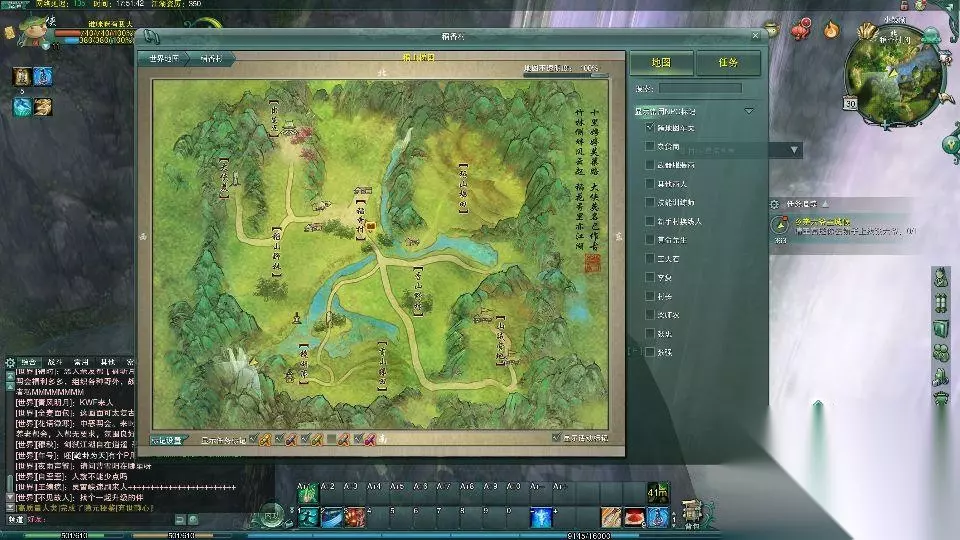This screenshot has height=540, width=960.
Task: Select the 综合 chat tab
Action: point(29,362)
